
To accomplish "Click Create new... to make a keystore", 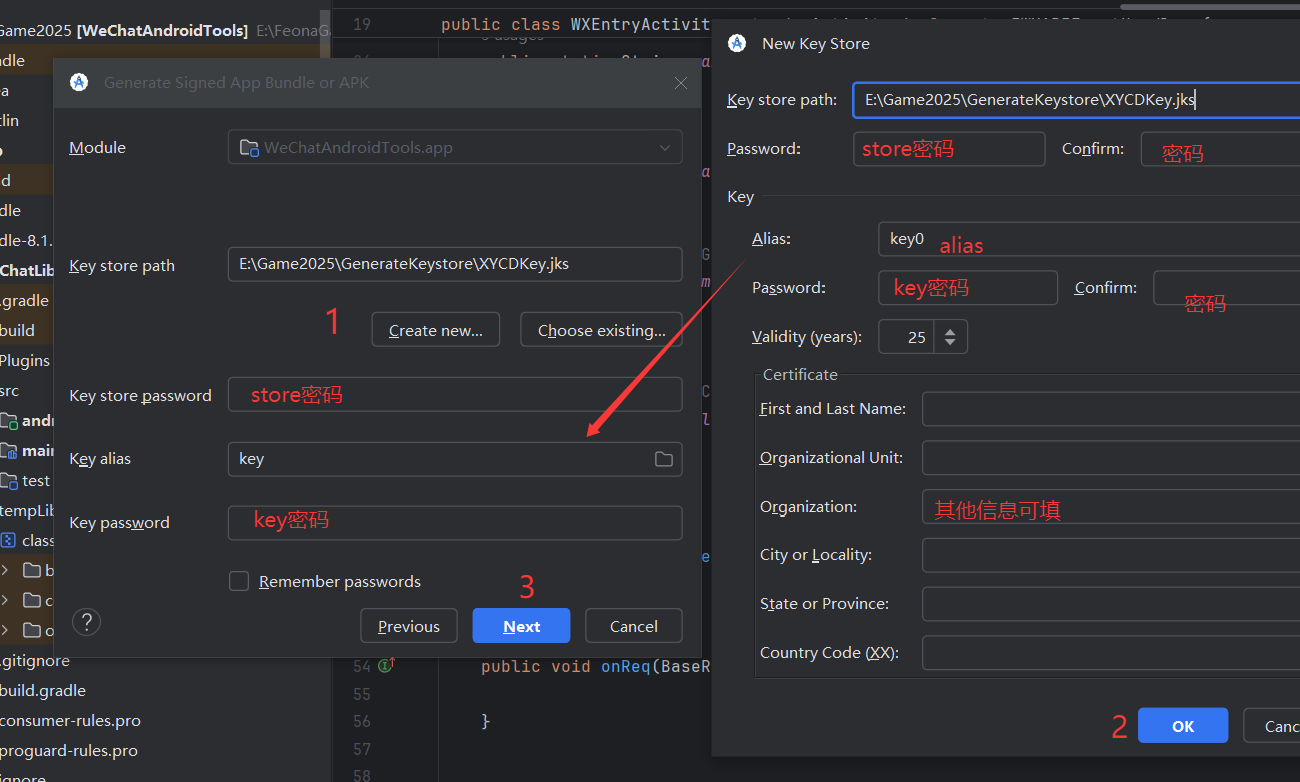I will [435, 329].
